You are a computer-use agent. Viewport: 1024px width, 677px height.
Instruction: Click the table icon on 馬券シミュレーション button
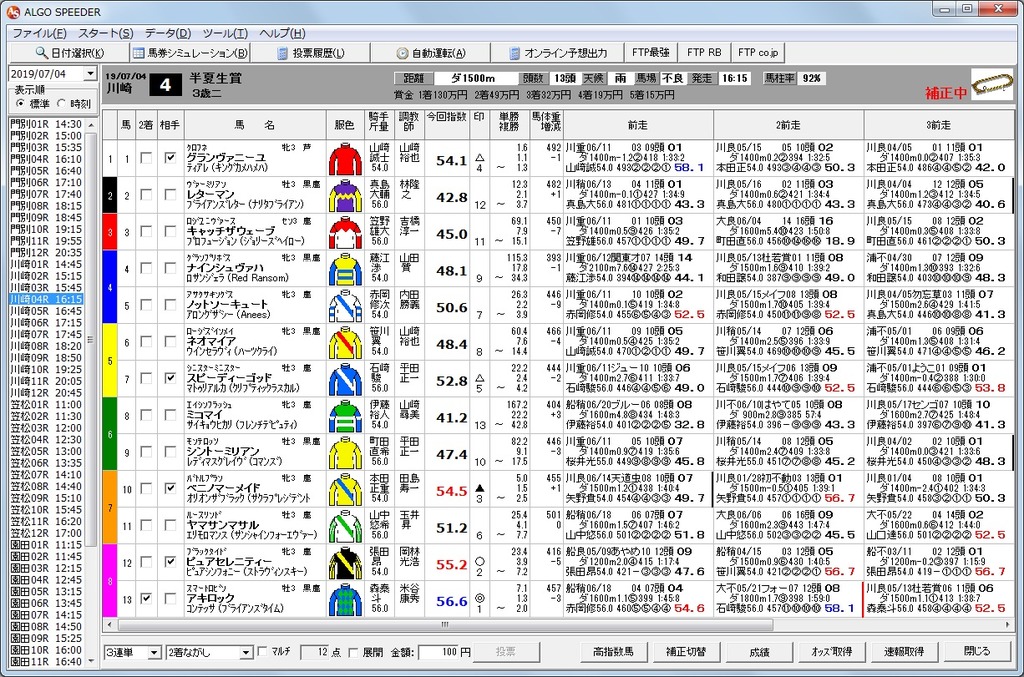click(x=138, y=53)
